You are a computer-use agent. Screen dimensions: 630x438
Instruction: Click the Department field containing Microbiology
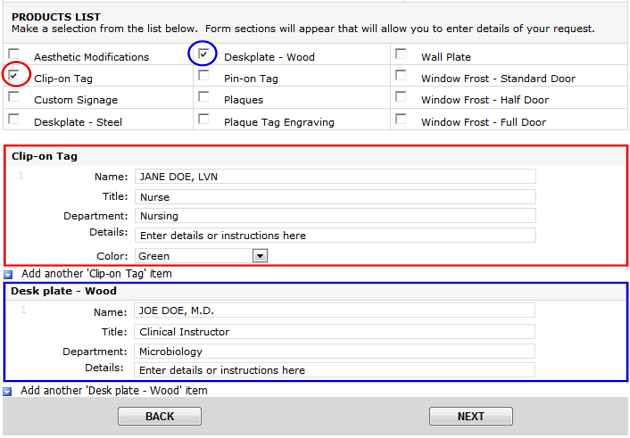pyautogui.click(x=335, y=351)
